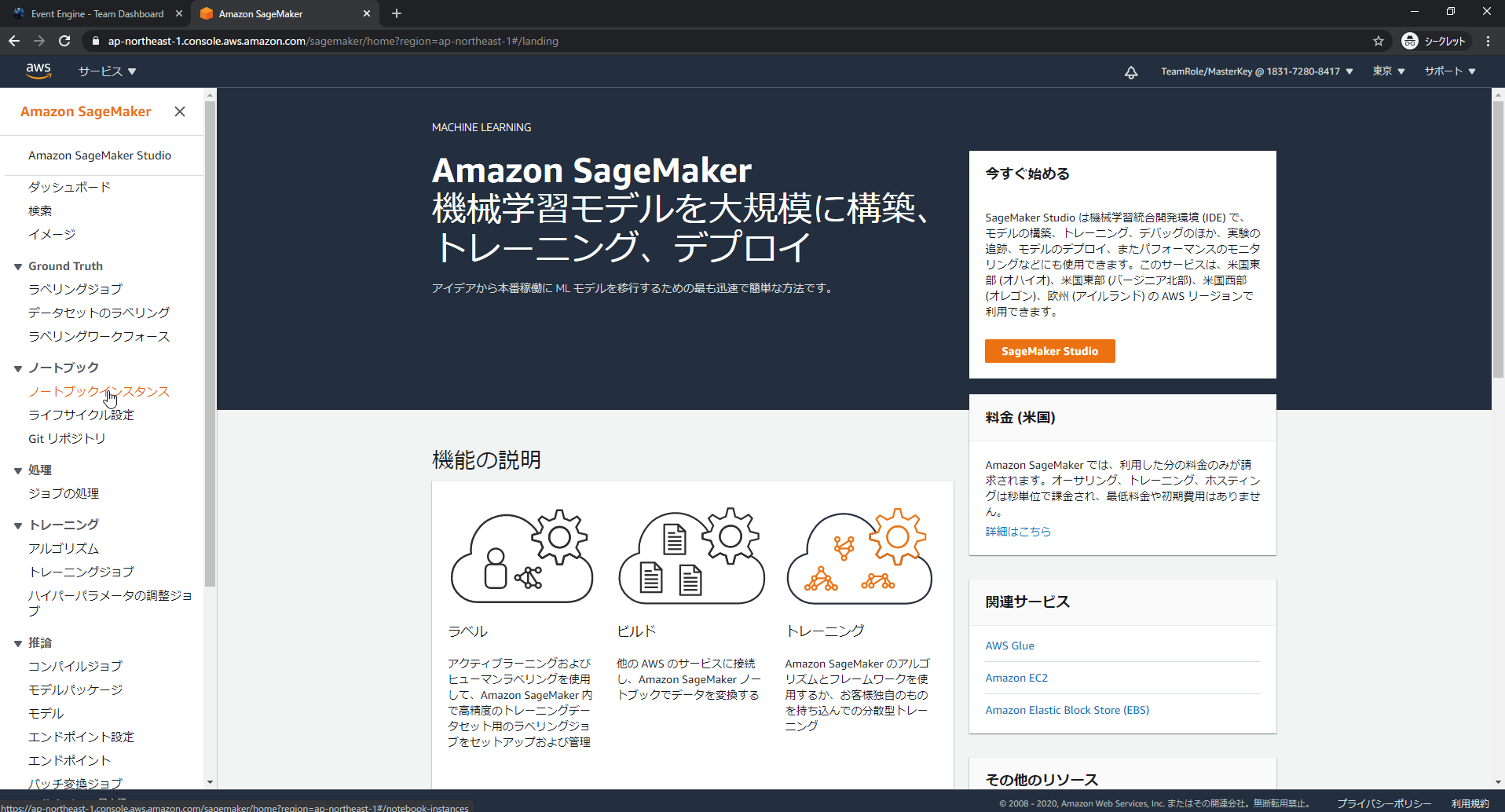Open the サポート dropdown menu
Image resolution: width=1505 pixels, height=812 pixels.
(1450, 71)
